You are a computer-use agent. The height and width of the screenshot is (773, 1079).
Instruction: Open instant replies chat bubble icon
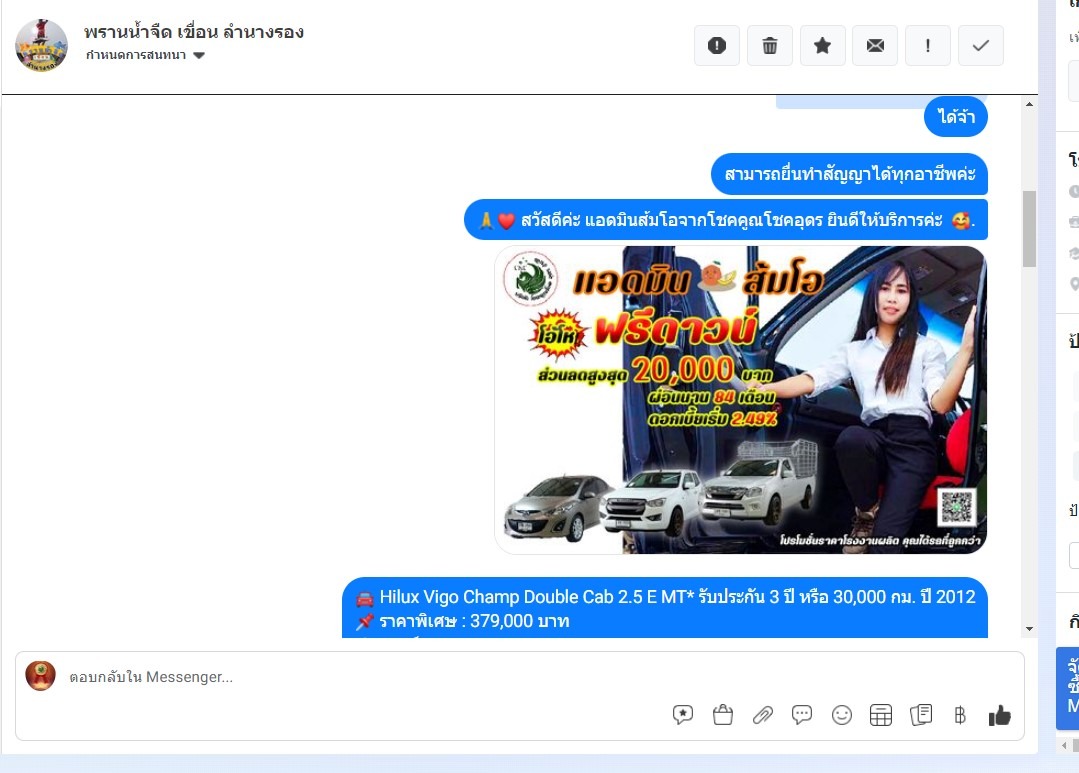coord(802,715)
